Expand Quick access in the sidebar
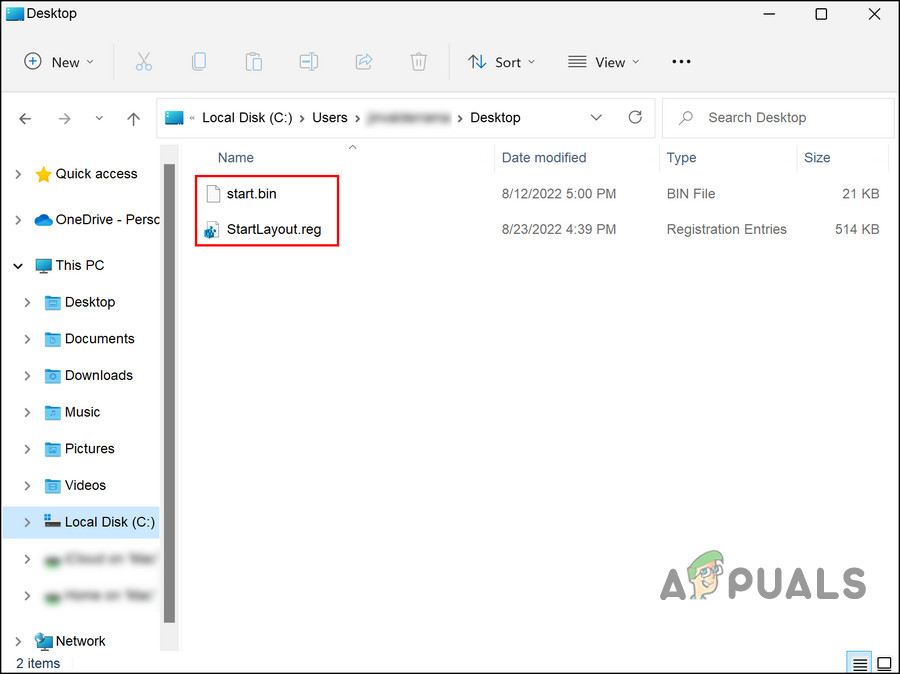This screenshot has height=674, width=900. coord(18,174)
